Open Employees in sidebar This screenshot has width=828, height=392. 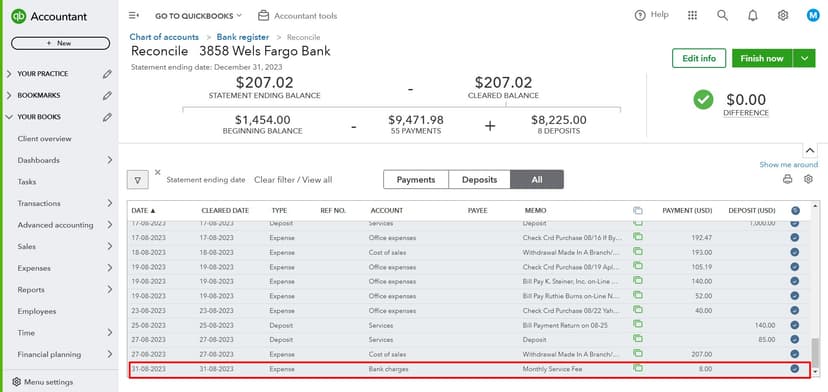tap(36, 312)
